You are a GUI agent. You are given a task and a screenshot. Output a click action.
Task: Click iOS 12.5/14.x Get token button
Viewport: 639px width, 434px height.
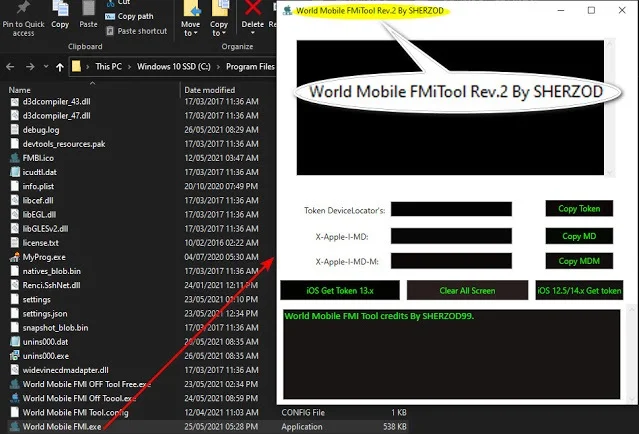pos(579,291)
